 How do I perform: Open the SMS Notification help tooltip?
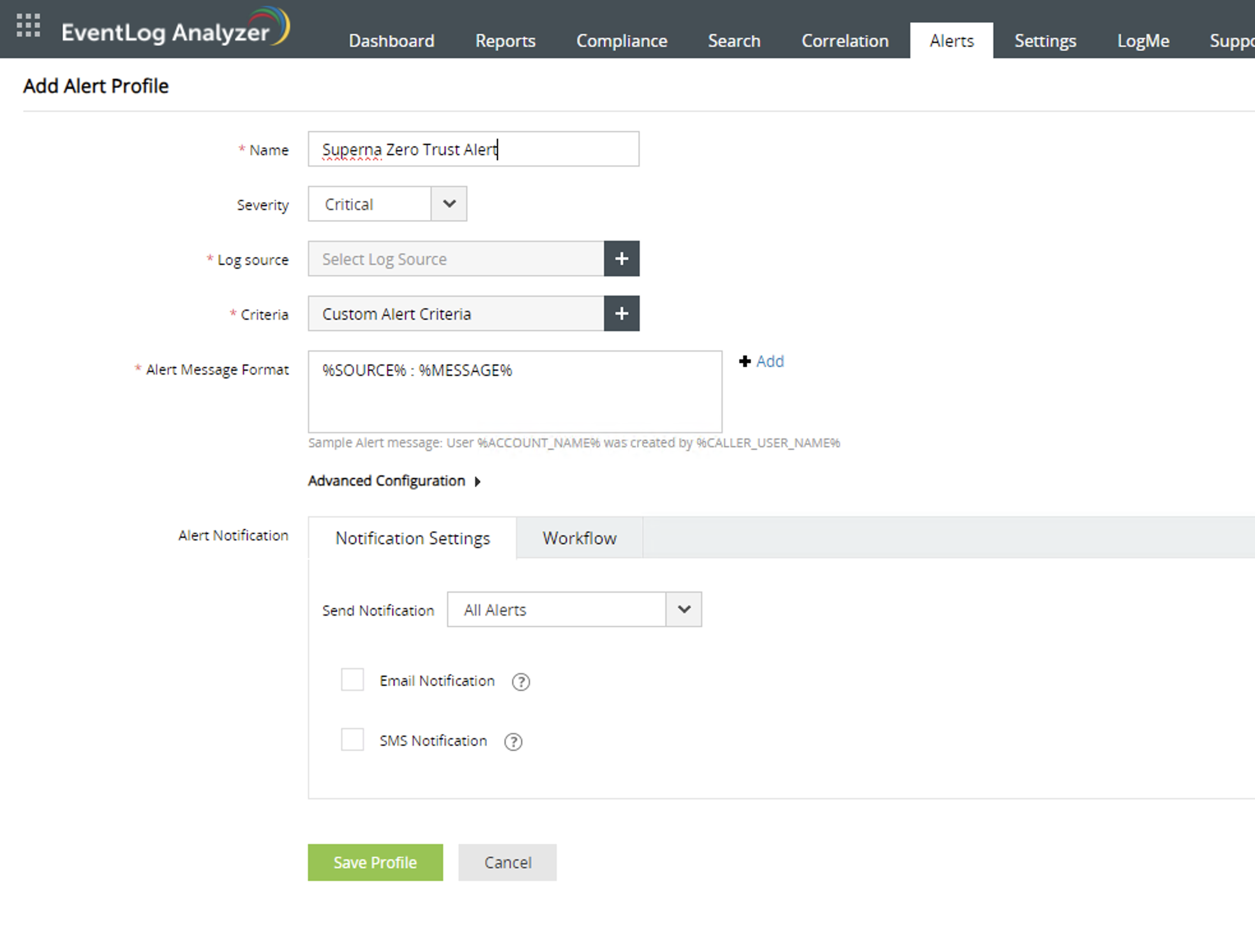[513, 741]
